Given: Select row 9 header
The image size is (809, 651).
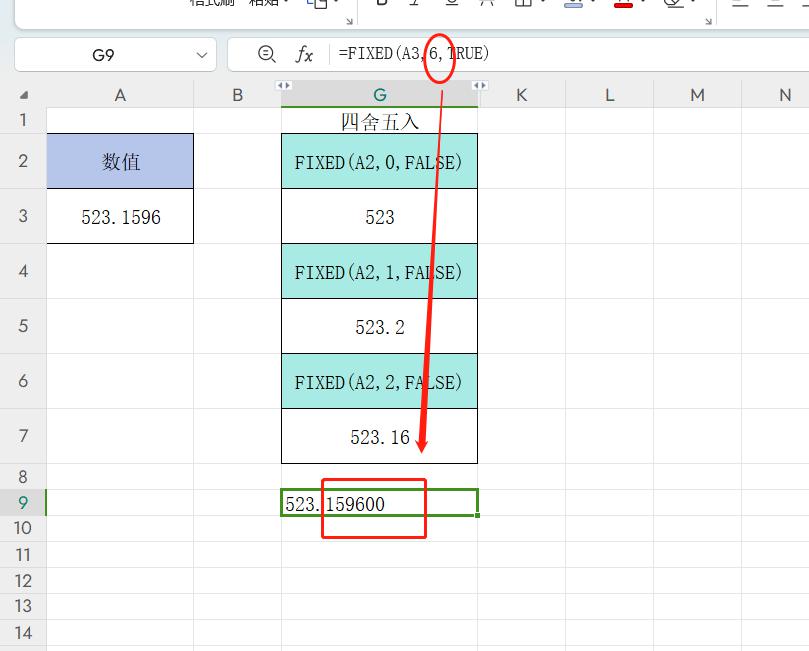Looking at the screenshot, I should [23, 502].
